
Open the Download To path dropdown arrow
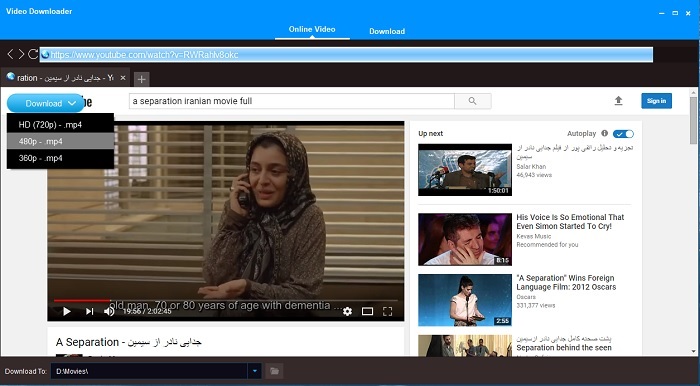[254, 371]
